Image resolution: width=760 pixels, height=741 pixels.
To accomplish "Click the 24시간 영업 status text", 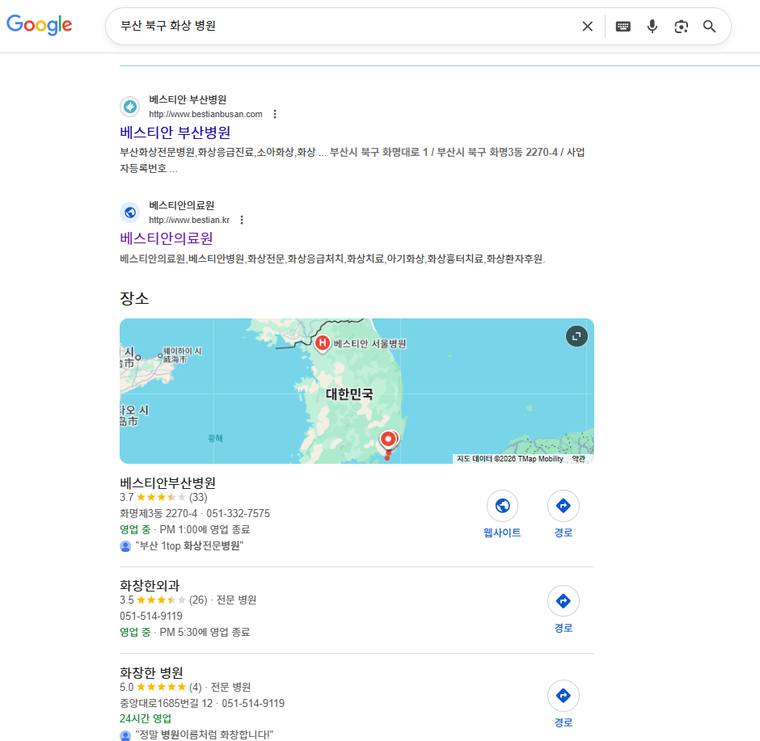I will coord(145,718).
